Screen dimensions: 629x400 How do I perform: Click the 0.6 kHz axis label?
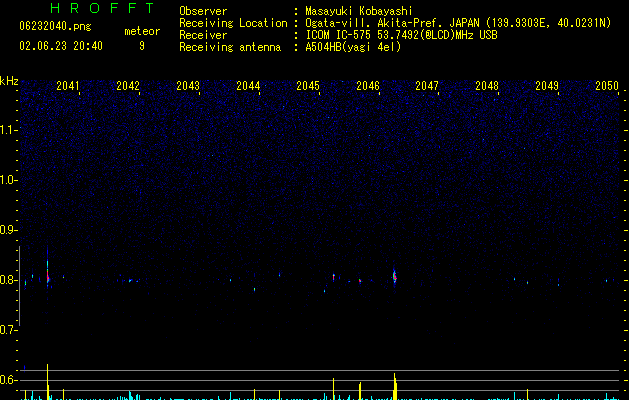coord(8,380)
